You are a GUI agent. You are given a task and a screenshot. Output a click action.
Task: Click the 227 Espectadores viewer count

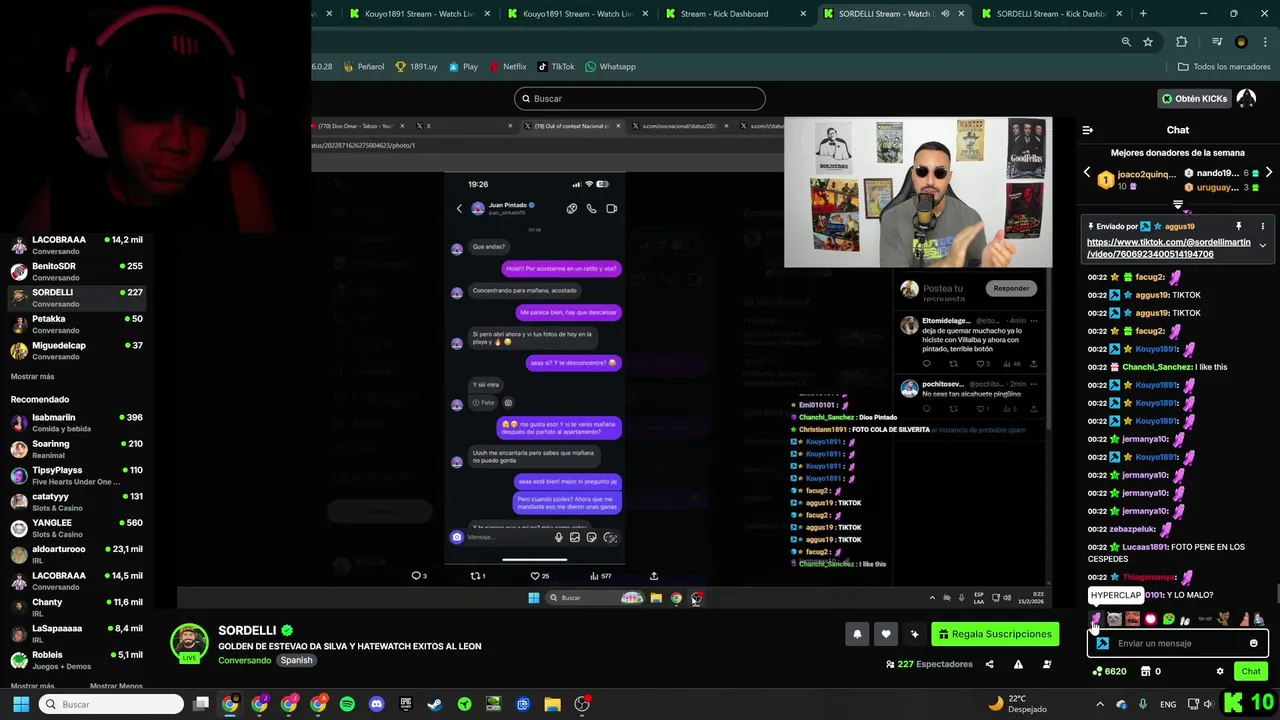[929, 664]
